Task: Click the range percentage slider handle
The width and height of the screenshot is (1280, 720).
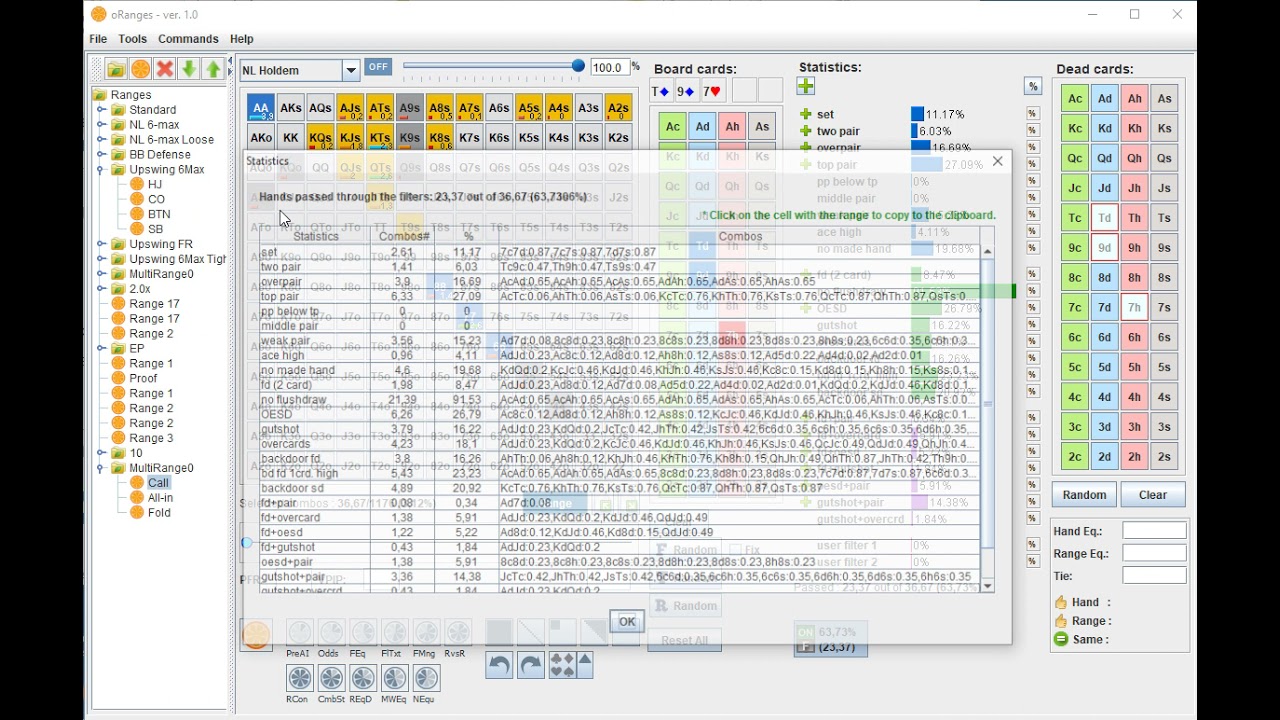Action: point(578,66)
